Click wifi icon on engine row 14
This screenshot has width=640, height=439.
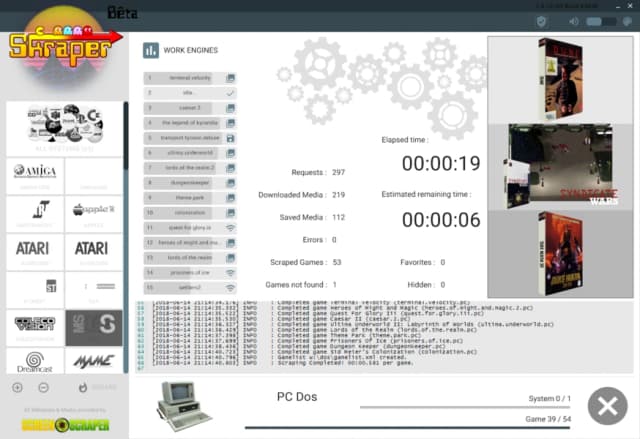230,273
